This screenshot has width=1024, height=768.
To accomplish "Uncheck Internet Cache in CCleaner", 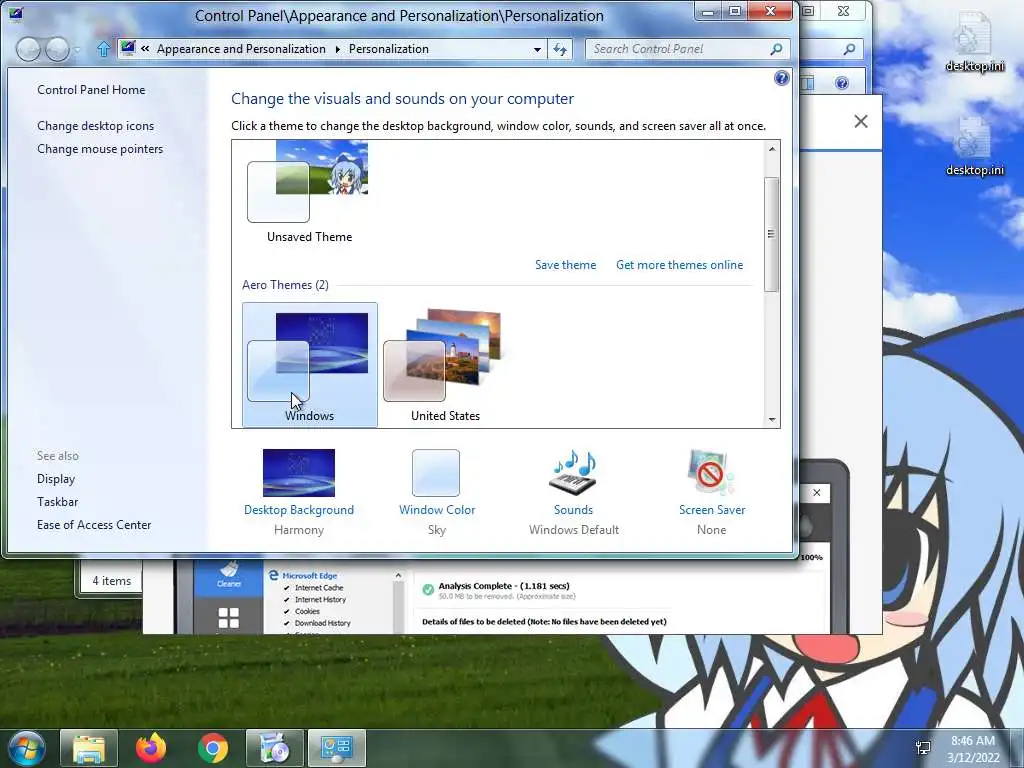I will [286, 588].
